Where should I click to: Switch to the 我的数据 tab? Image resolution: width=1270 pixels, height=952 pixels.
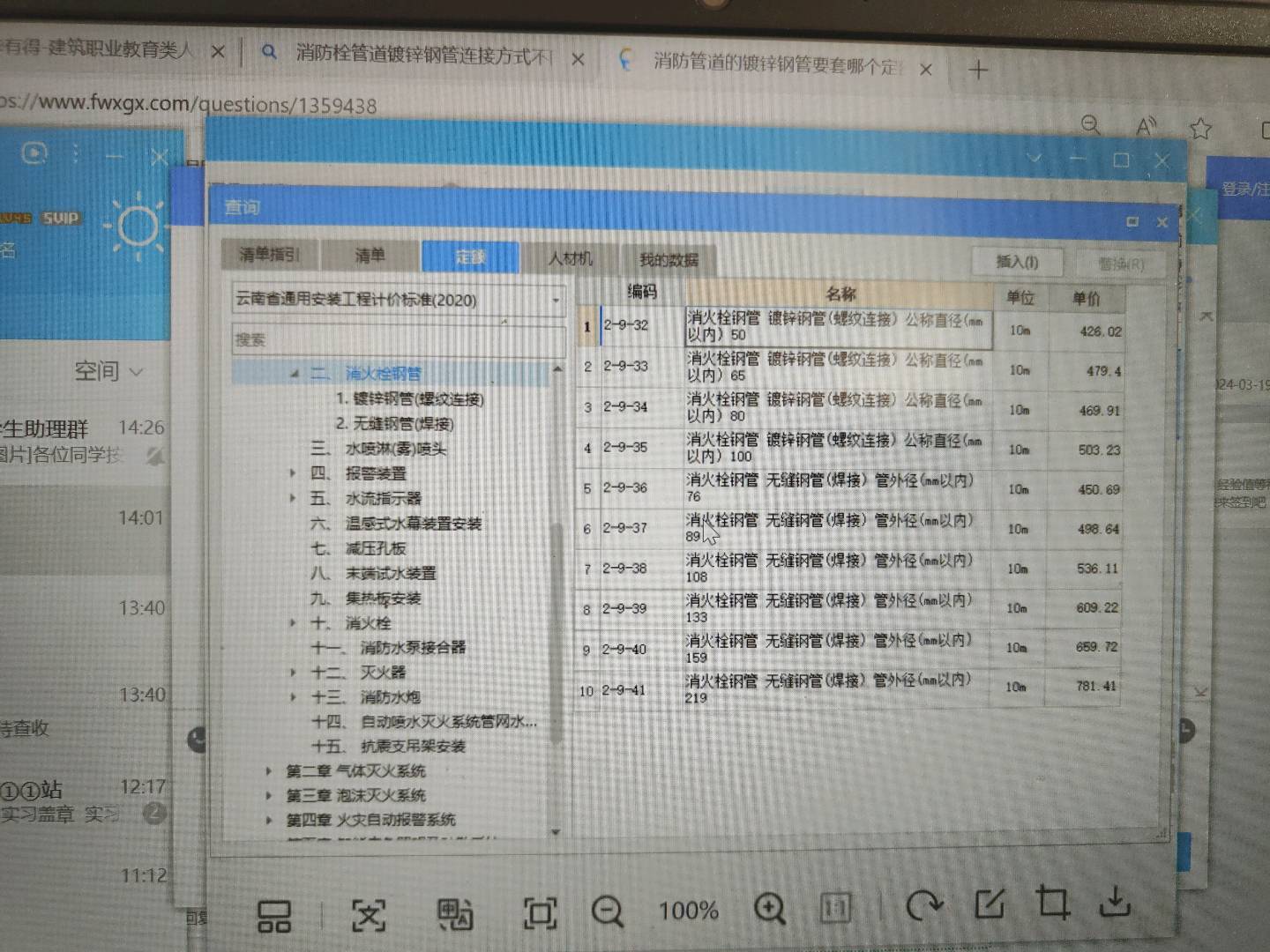click(669, 260)
